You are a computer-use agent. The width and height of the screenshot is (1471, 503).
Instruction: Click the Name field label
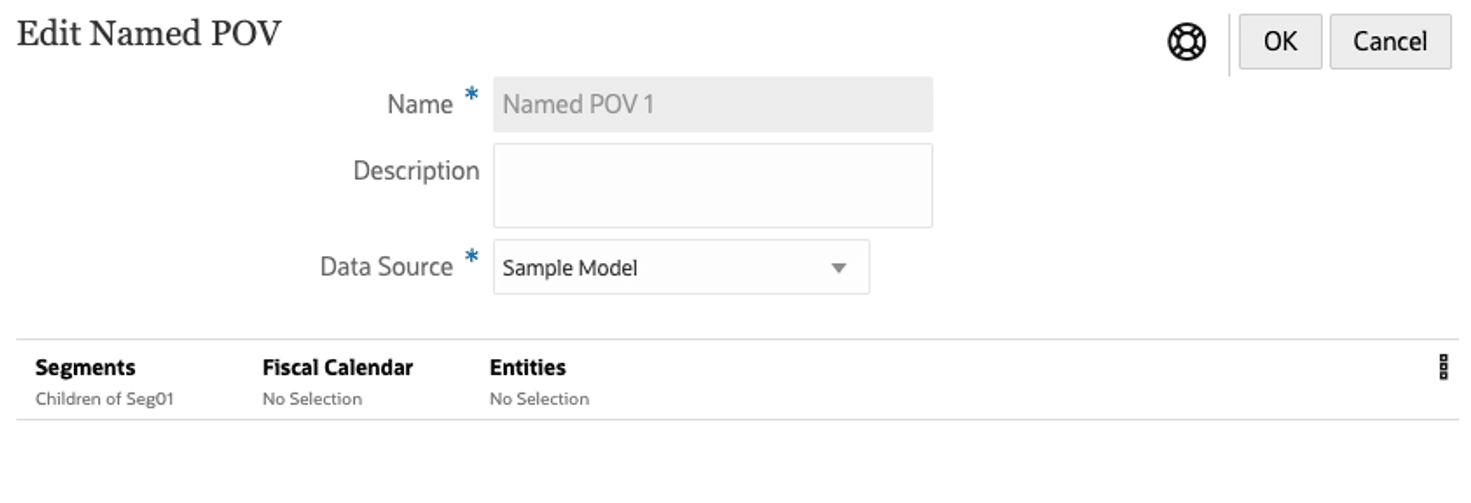pos(420,105)
